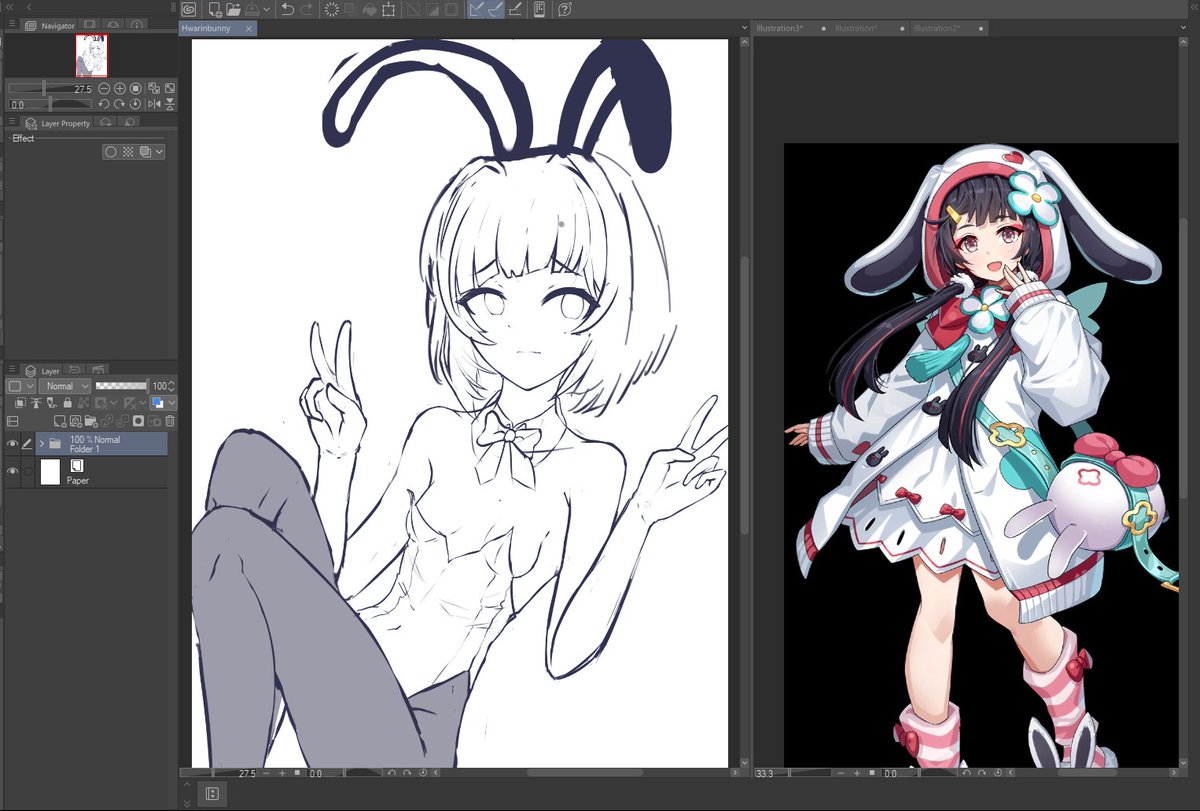Open the Change Layer Color dropdown arrow
The image size is (1200, 811).
[171, 402]
